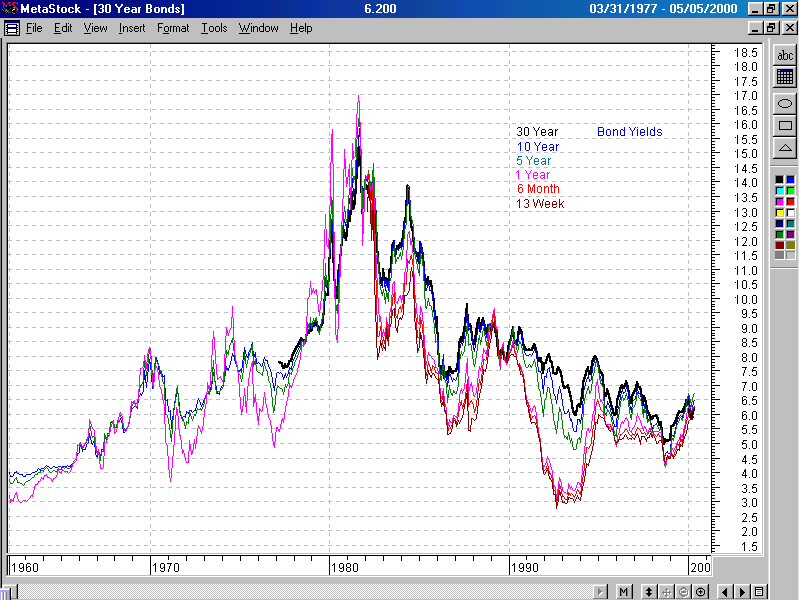The height and width of the screenshot is (600, 800).
Task: Select the ellipse drawing tool
Action: click(x=785, y=104)
